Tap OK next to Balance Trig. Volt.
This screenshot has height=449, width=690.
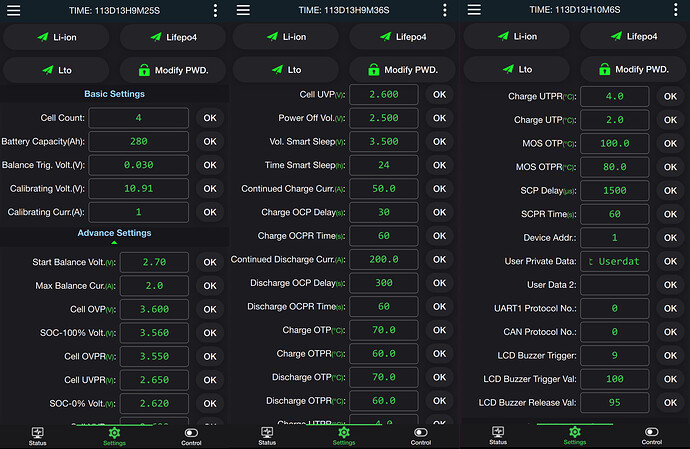(210, 165)
